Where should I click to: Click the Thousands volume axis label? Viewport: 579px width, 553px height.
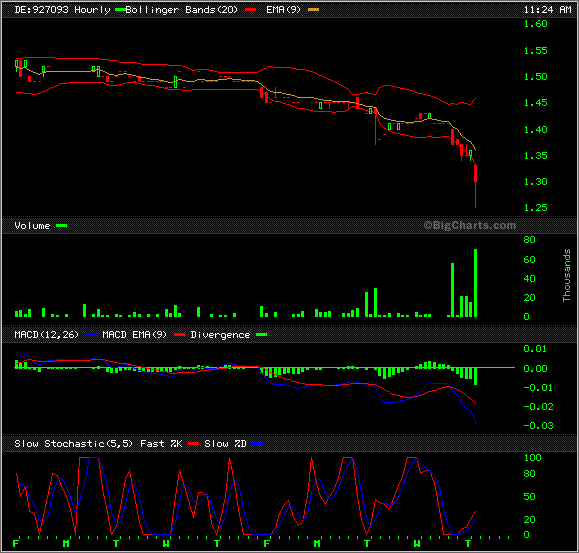point(566,275)
